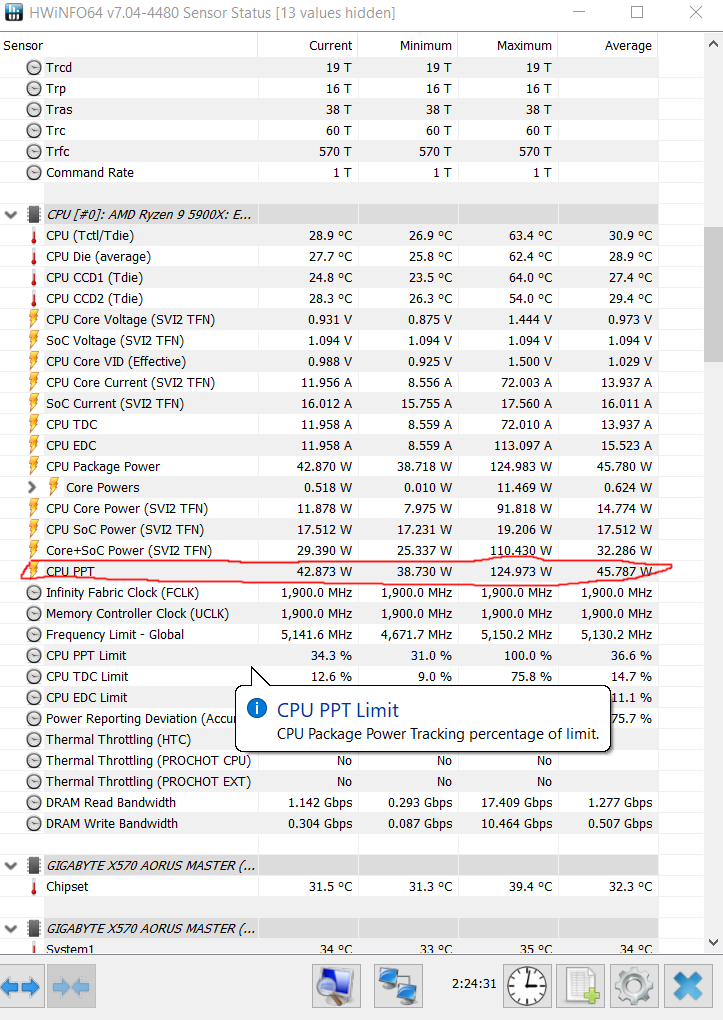The width and height of the screenshot is (723, 1020).
Task: Click the Maximum column header
Action: click(508, 46)
